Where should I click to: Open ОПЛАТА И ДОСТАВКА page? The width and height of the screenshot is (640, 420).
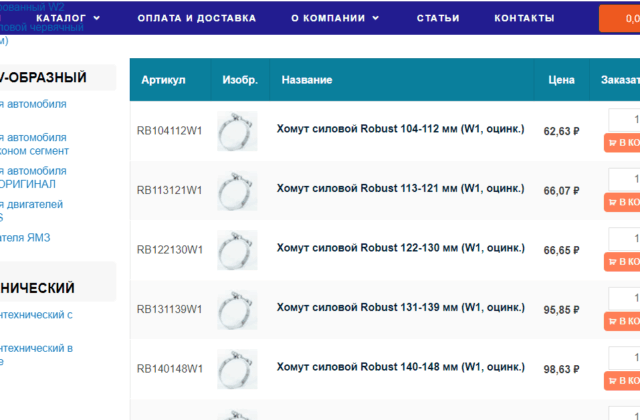tap(197, 18)
